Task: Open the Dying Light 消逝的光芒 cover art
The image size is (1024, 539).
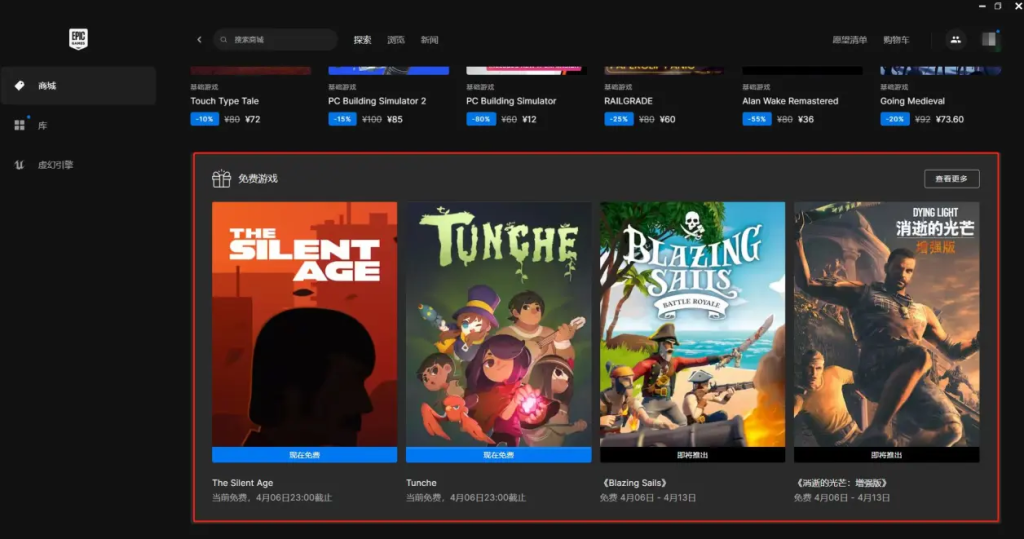Action: pyautogui.click(x=886, y=324)
